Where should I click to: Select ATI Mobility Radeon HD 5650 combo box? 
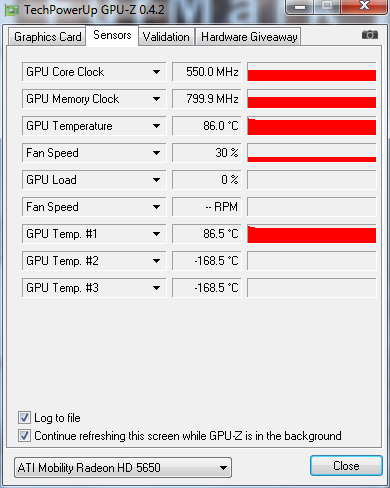coord(123,468)
